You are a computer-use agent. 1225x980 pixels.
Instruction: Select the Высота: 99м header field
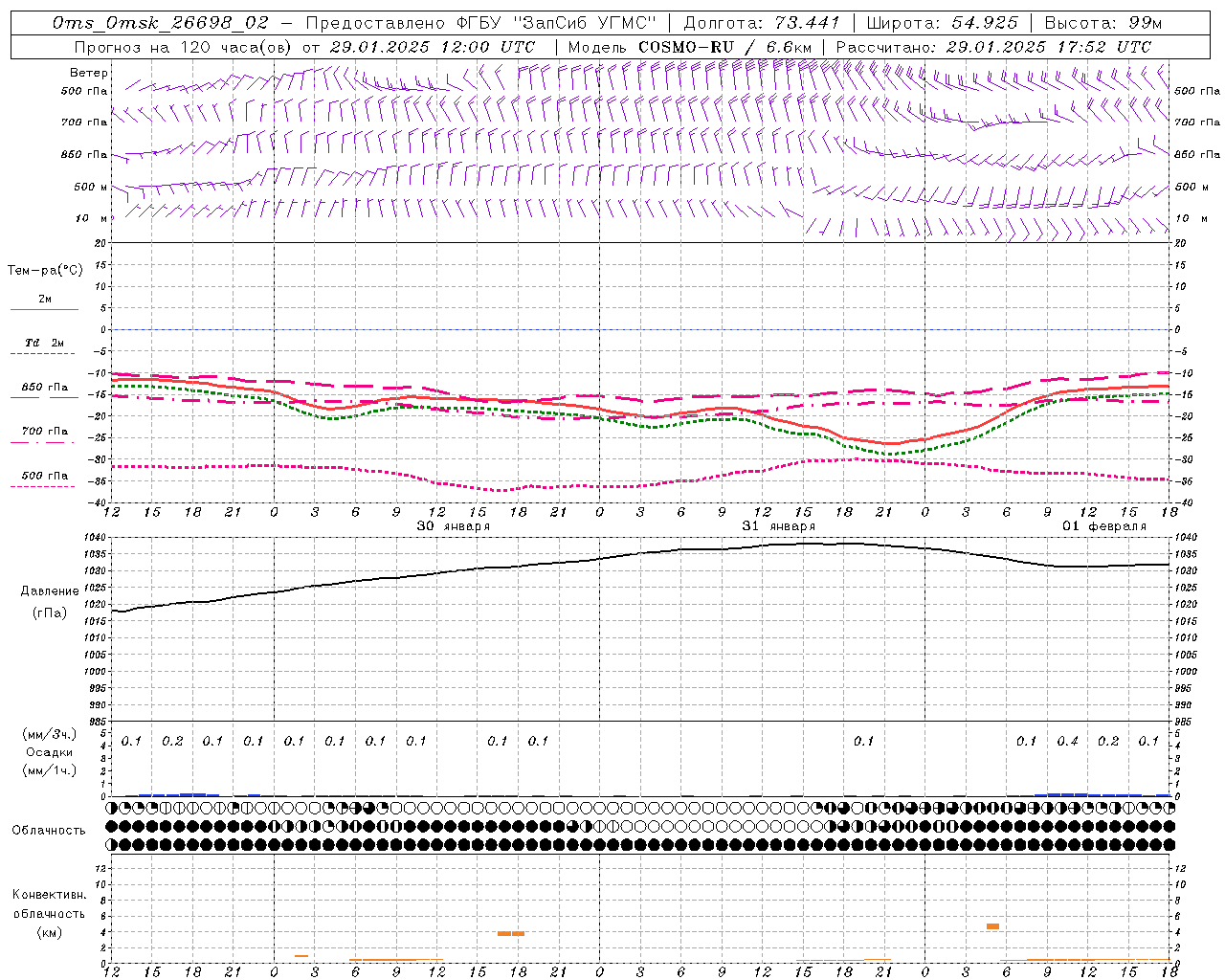click(x=1103, y=23)
